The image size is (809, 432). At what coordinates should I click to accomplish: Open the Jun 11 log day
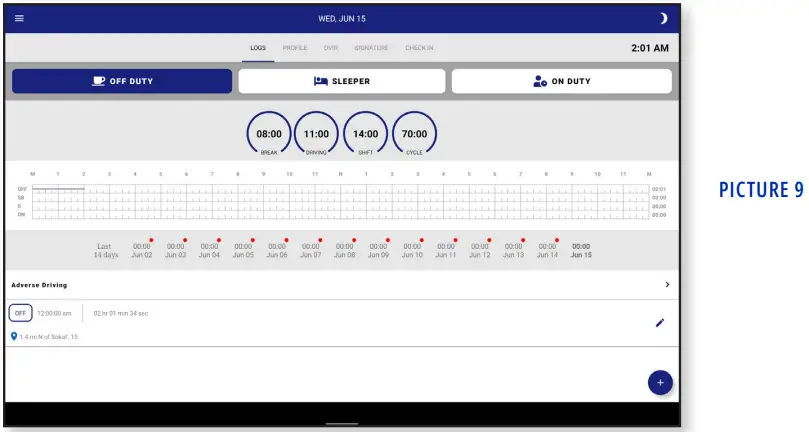(x=446, y=250)
